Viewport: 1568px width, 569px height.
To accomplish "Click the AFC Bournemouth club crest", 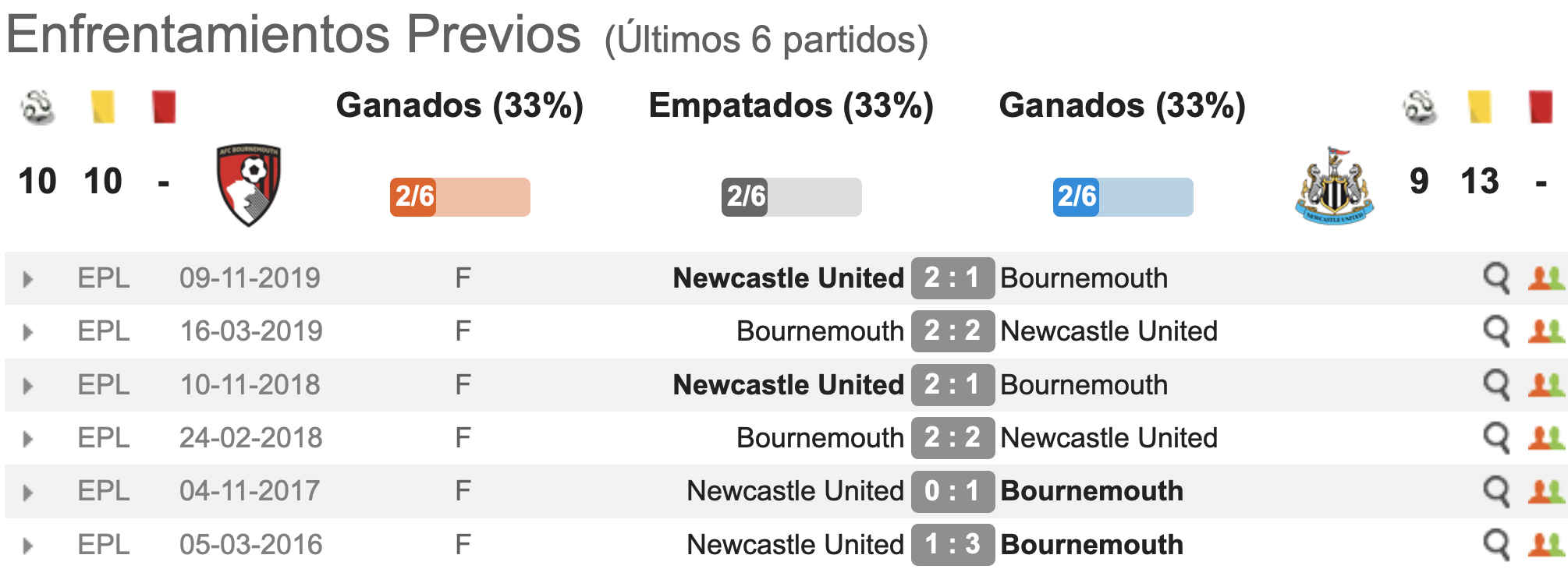I will click(249, 185).
